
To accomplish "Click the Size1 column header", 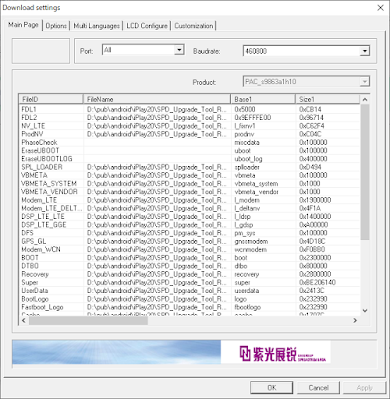I will click(x=328, y=99).
